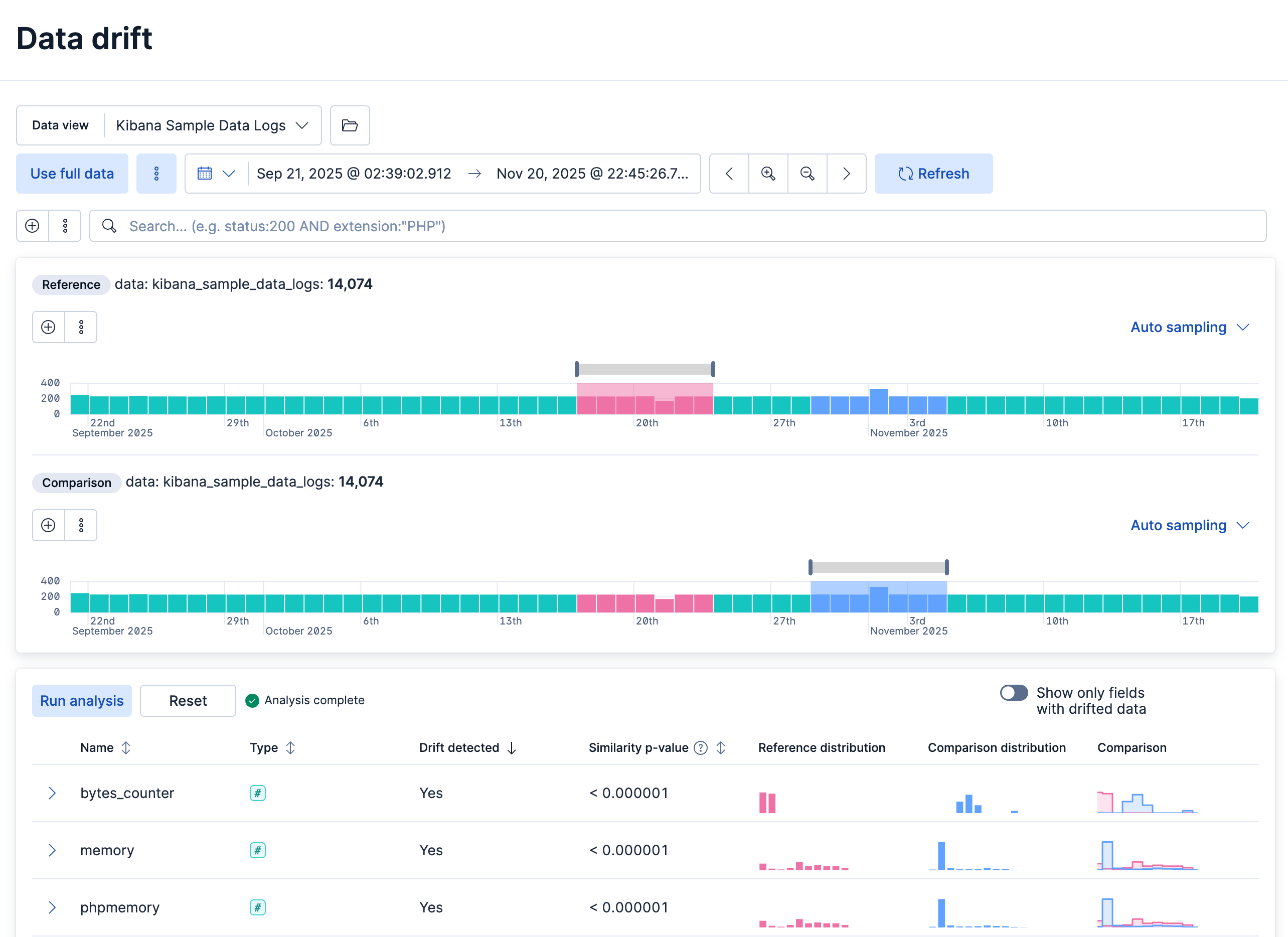Click right handle of Comparison time brush

947,567
